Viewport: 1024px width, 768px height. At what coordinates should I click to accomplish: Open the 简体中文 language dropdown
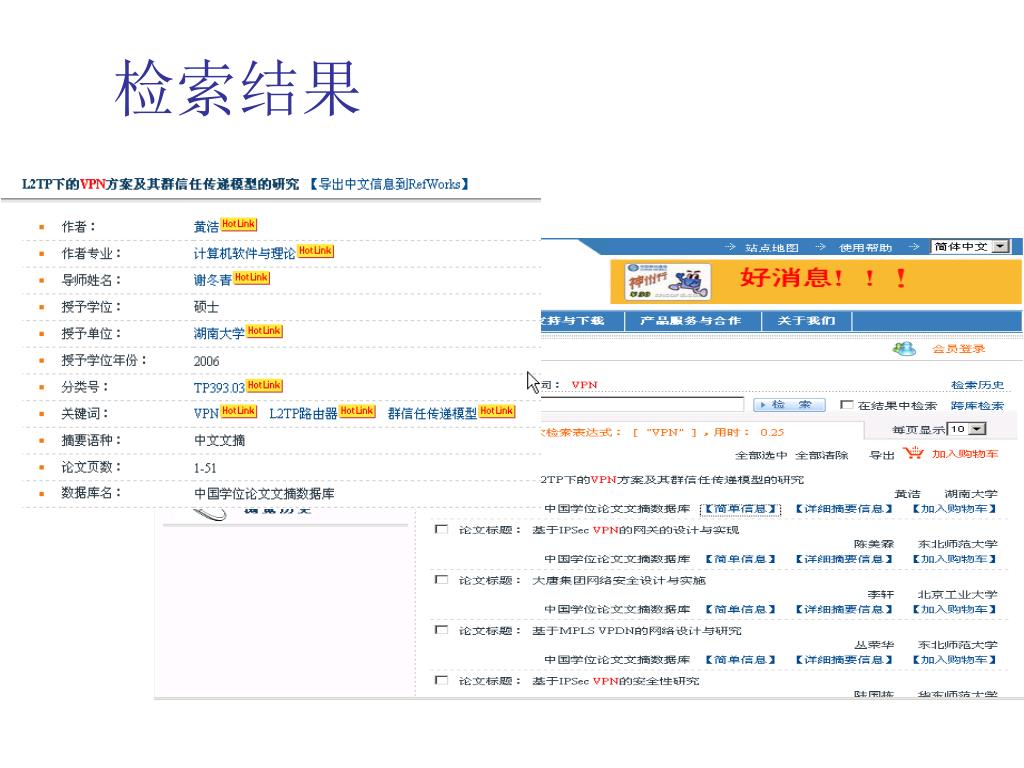970,247
